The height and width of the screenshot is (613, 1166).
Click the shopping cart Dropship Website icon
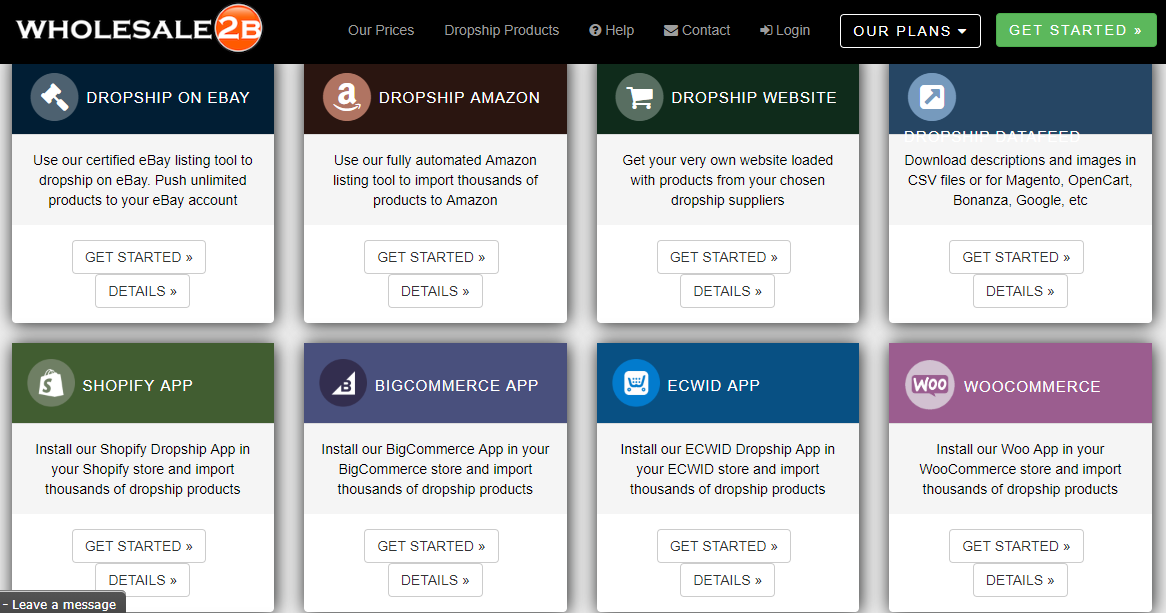(x=639, y=97)
